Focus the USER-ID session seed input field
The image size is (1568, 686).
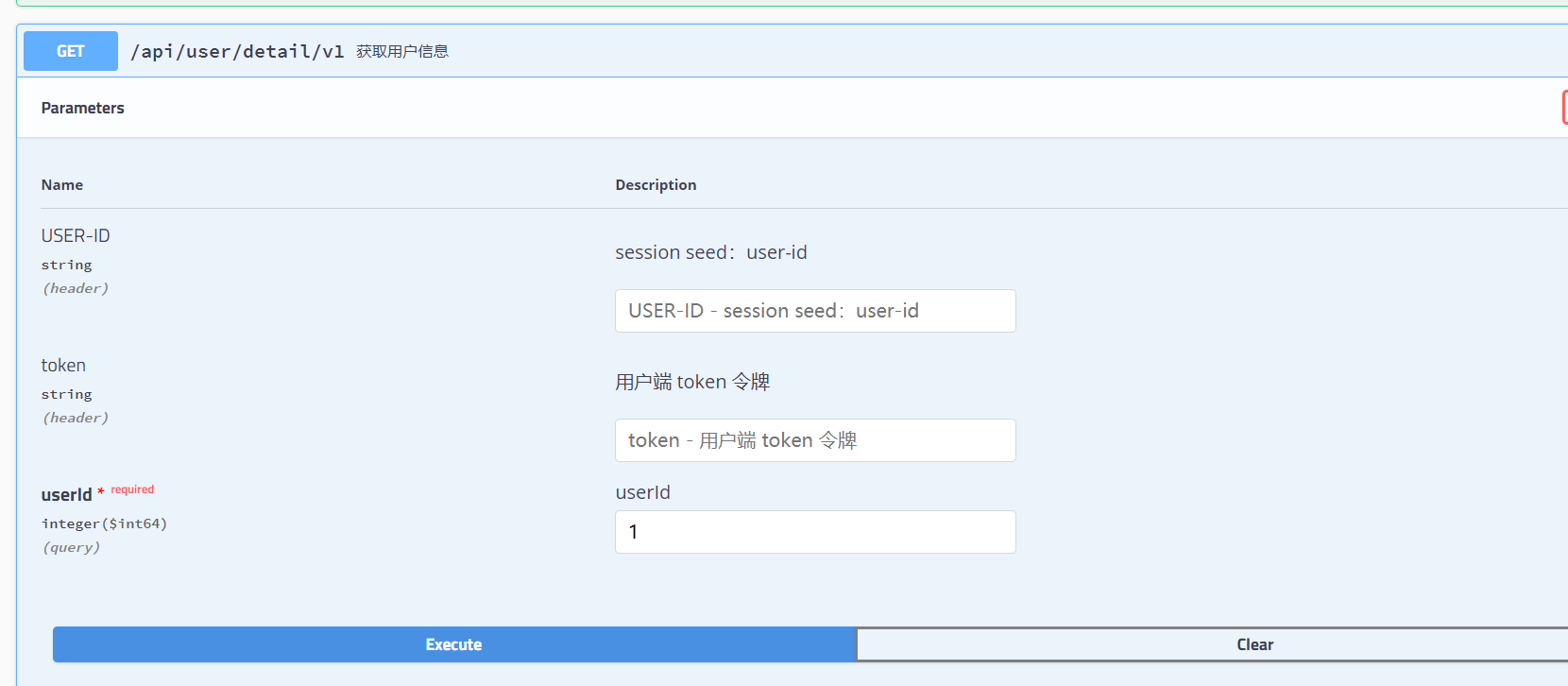click(x=815, y=311)
